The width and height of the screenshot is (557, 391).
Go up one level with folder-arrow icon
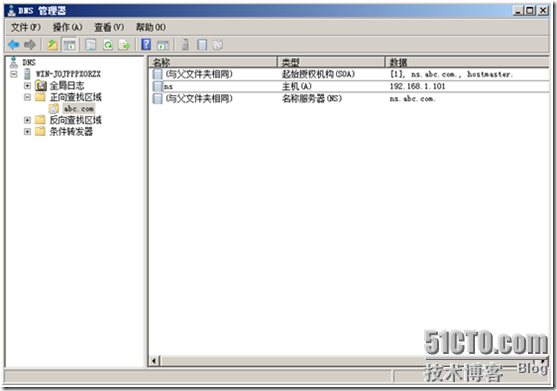52,45
